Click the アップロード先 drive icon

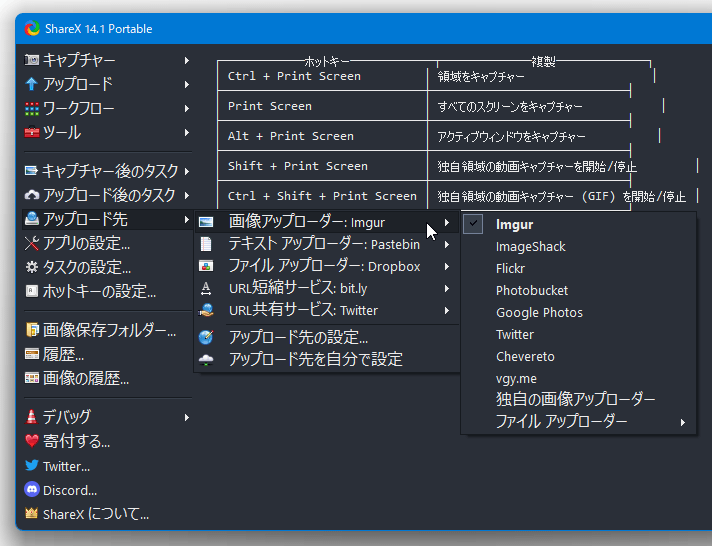pos(32,219)
